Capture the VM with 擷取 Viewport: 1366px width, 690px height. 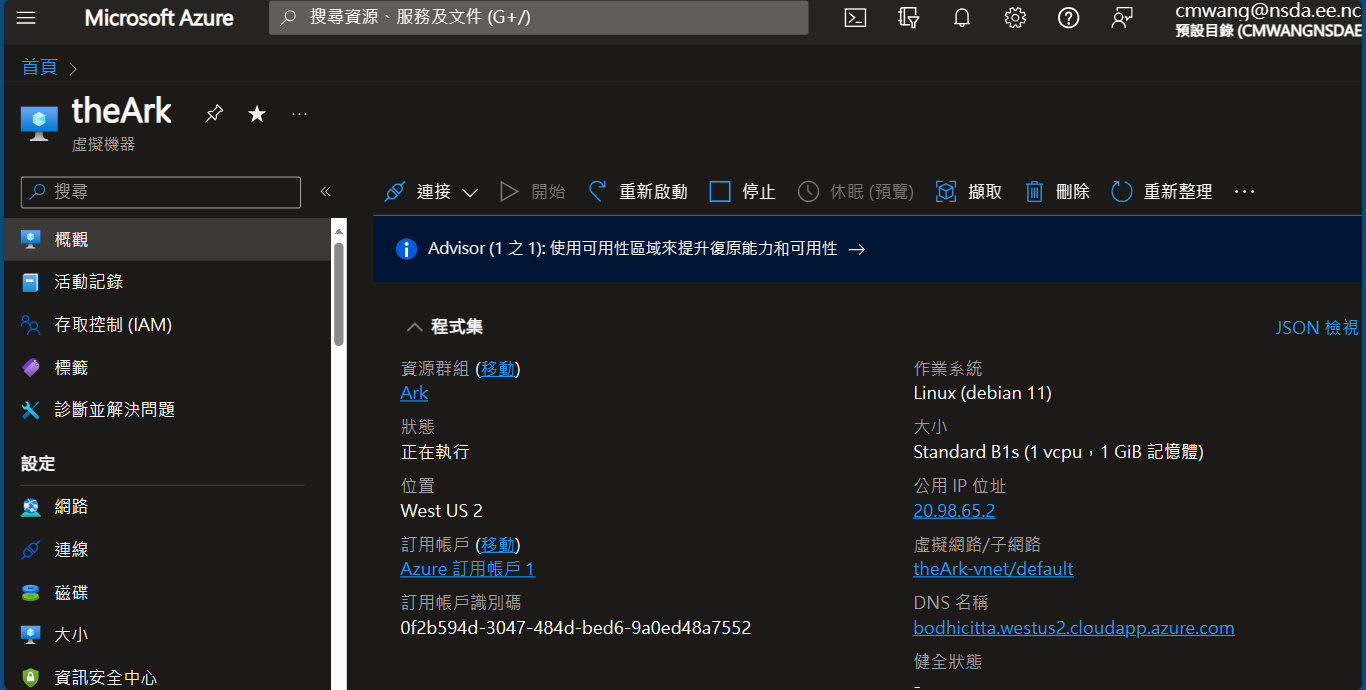pos(968,192)
